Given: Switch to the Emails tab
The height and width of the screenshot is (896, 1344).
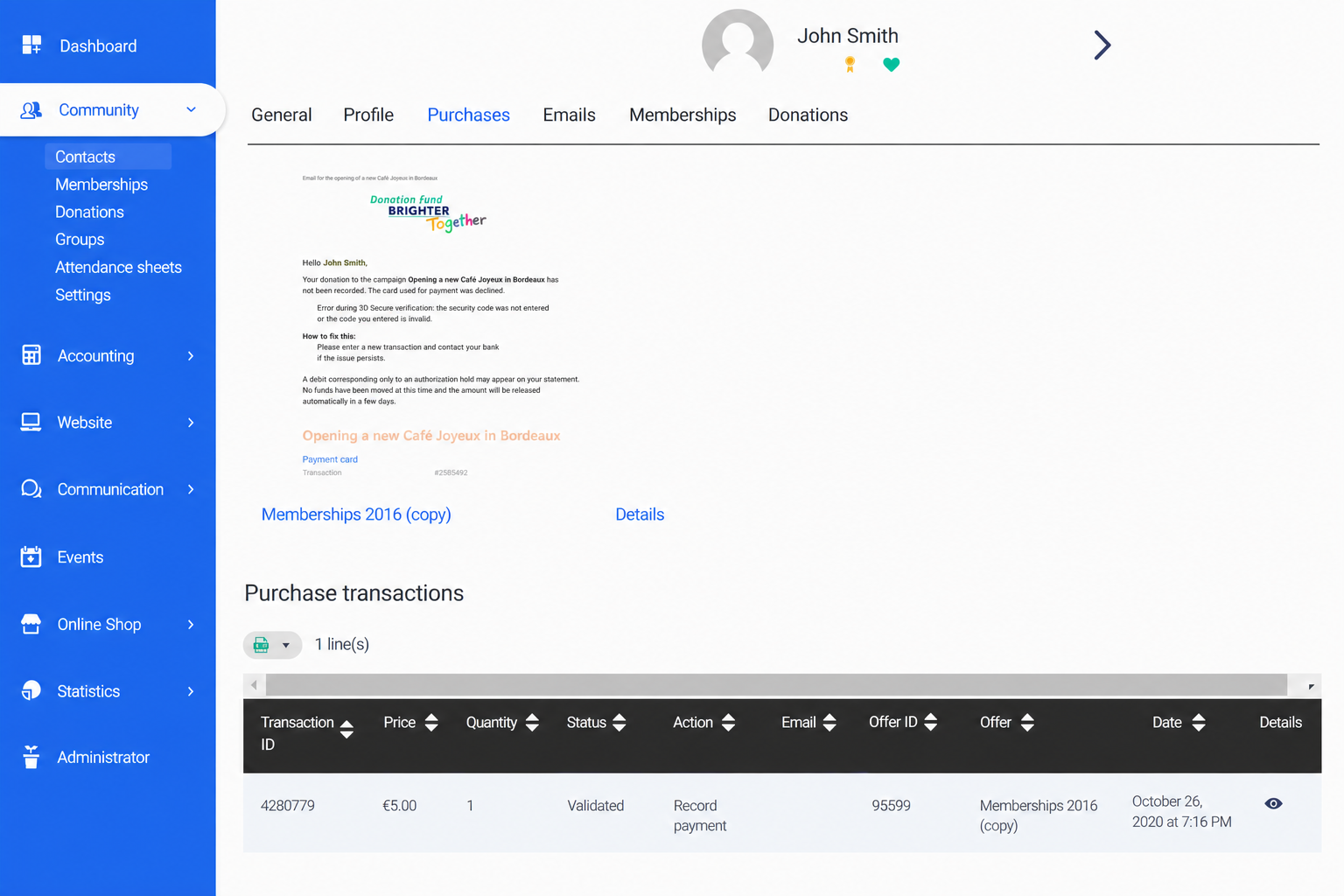Looking at the screenshot, I should point(569,115).
